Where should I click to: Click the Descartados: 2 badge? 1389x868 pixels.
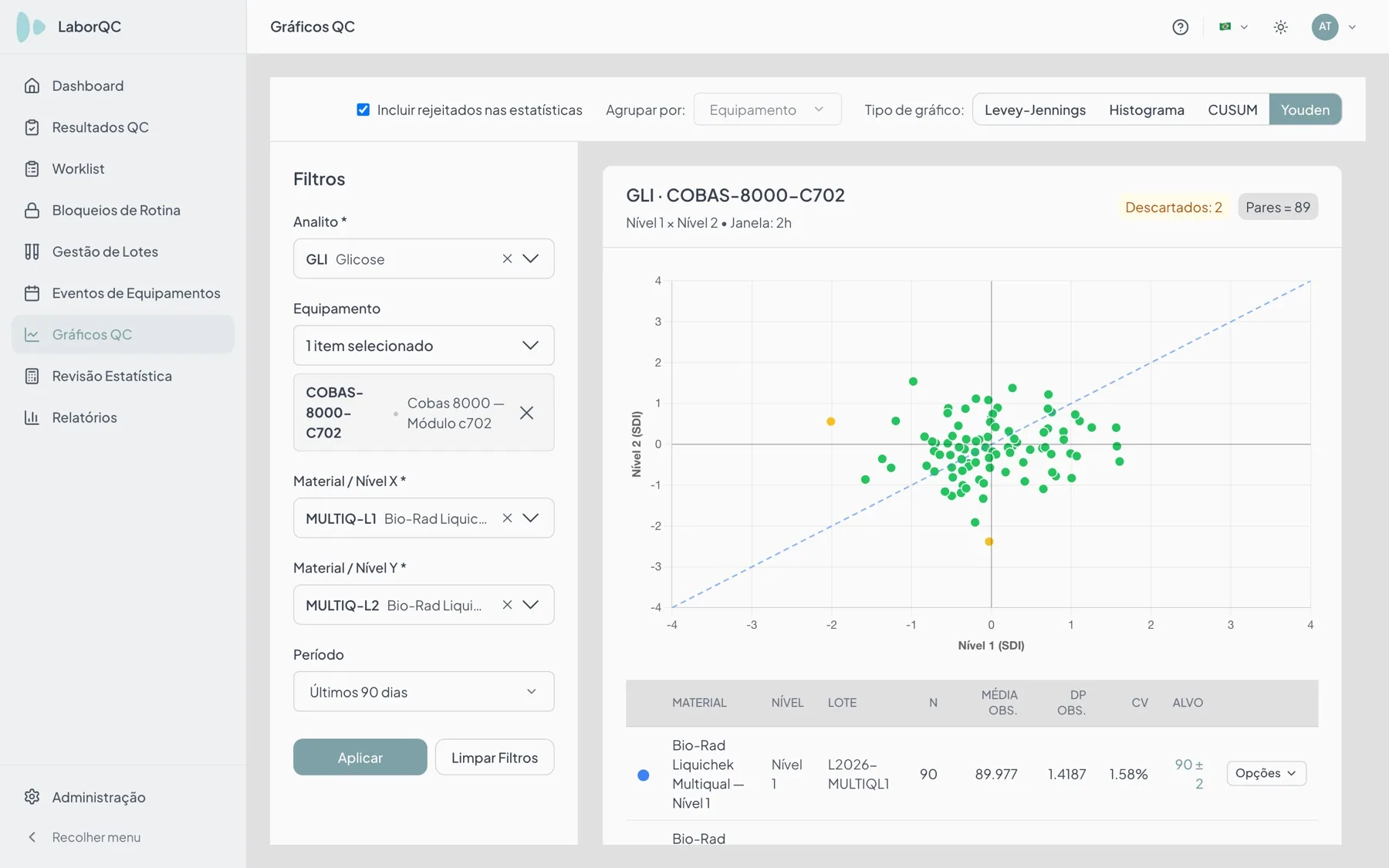1174,208
